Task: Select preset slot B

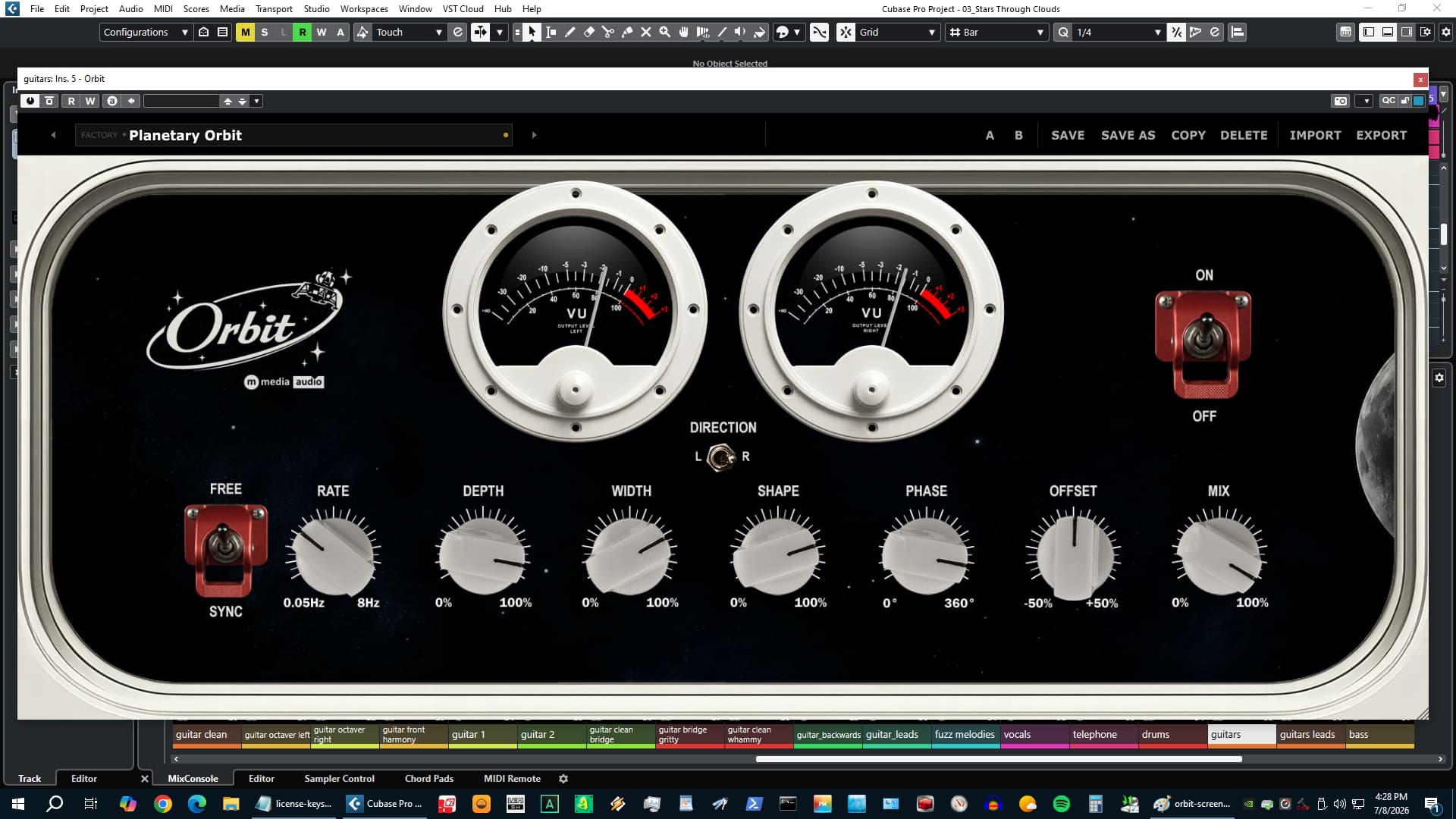Action: [x=1018, y=135]
